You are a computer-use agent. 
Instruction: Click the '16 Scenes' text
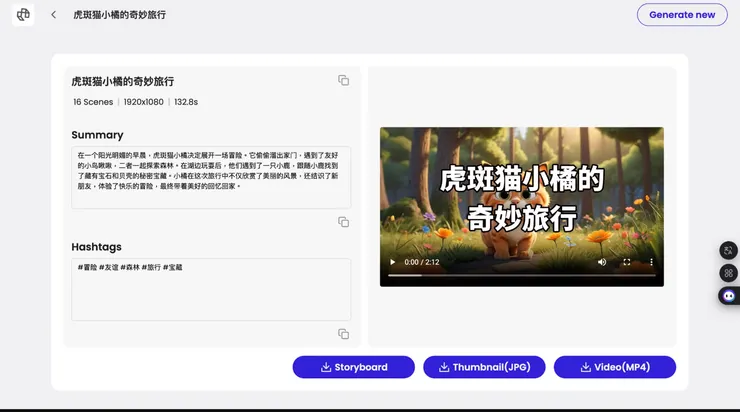coord(93,102)
